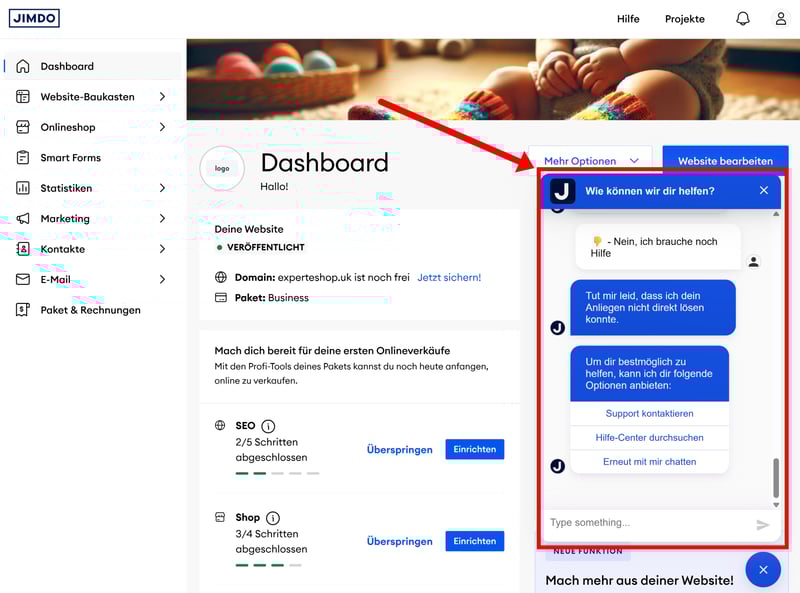
Task: Click the circular website logo placeholder
Action: pyautogui.click(x=222, y=168)
